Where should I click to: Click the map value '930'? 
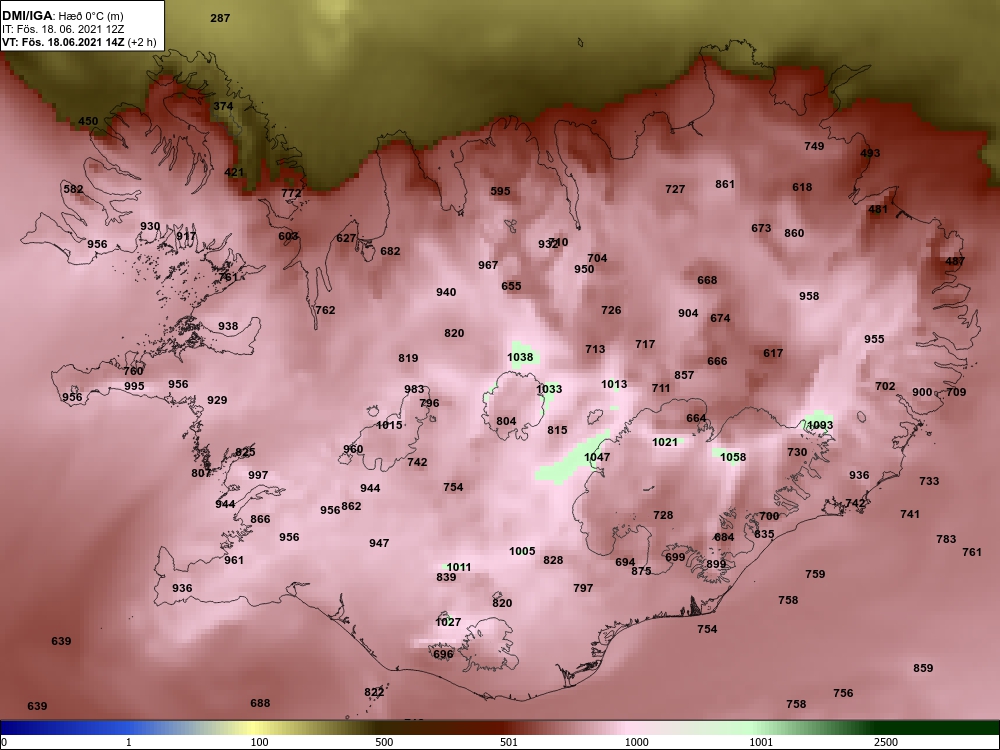[151, 226]
